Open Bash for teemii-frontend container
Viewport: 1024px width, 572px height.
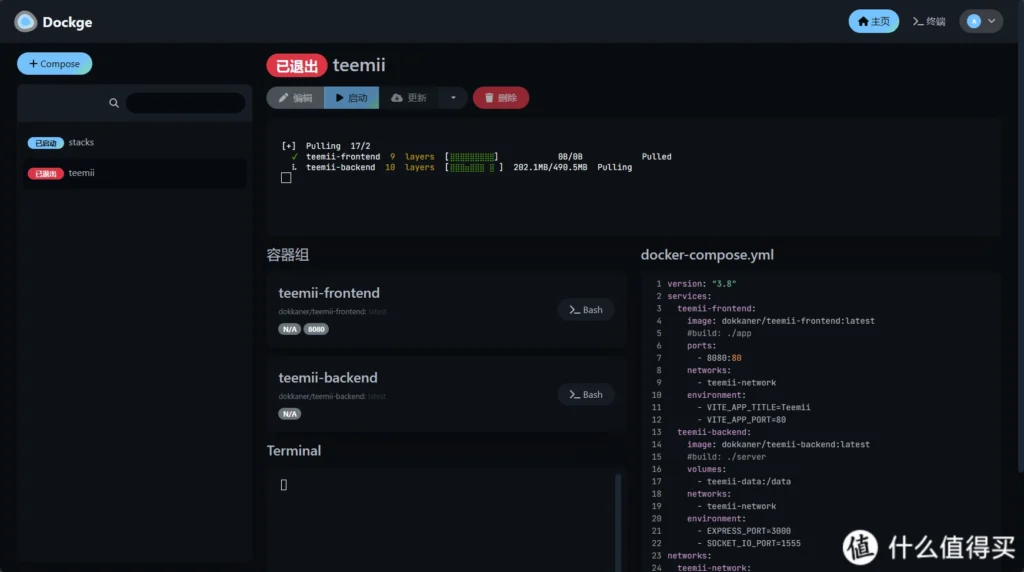[586, 310]
